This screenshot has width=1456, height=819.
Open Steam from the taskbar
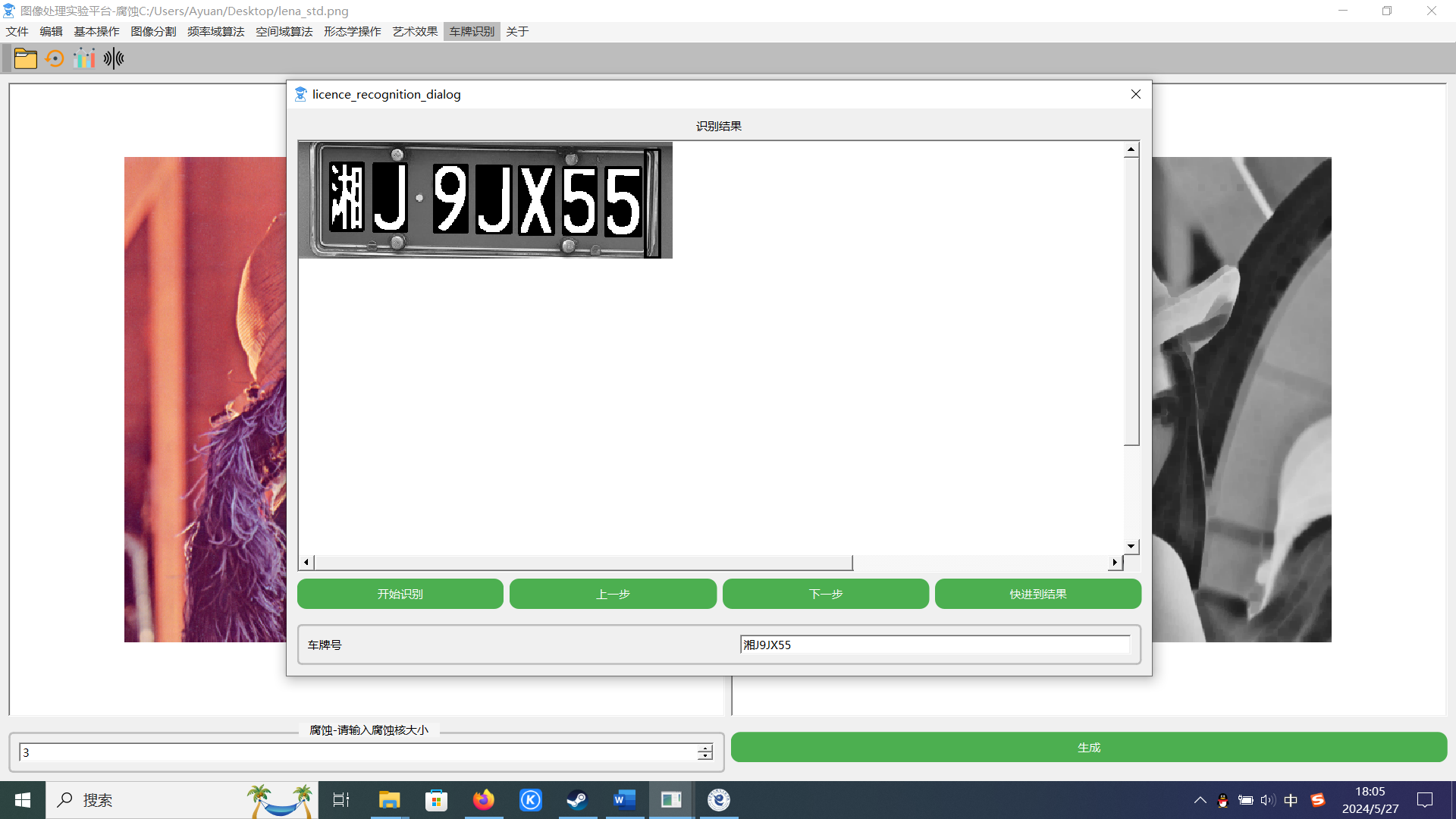578,800
